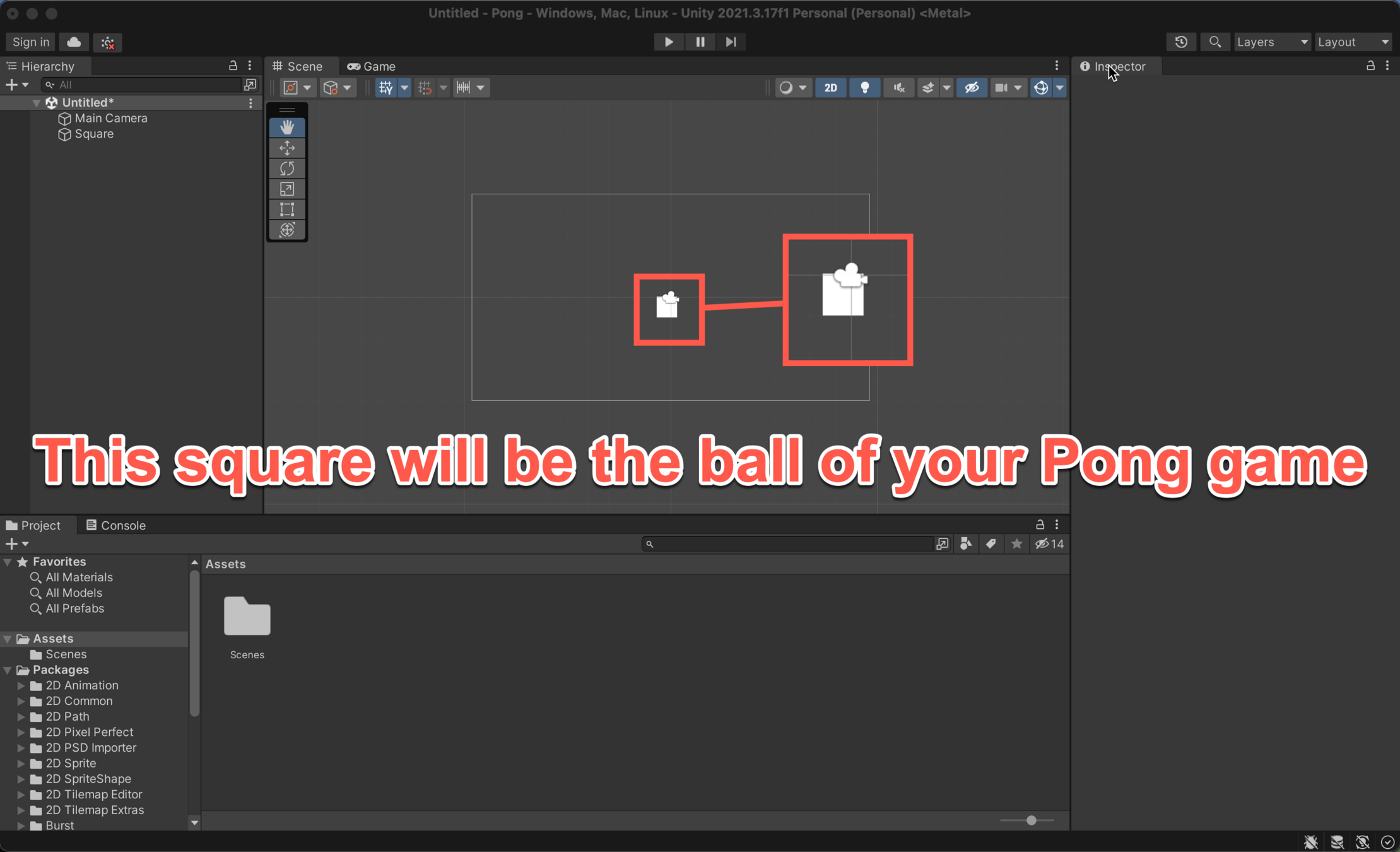Screen dimensions: 1400x852
Task: Expand the 2D Animation package folder
Action: tap(21, 685)
